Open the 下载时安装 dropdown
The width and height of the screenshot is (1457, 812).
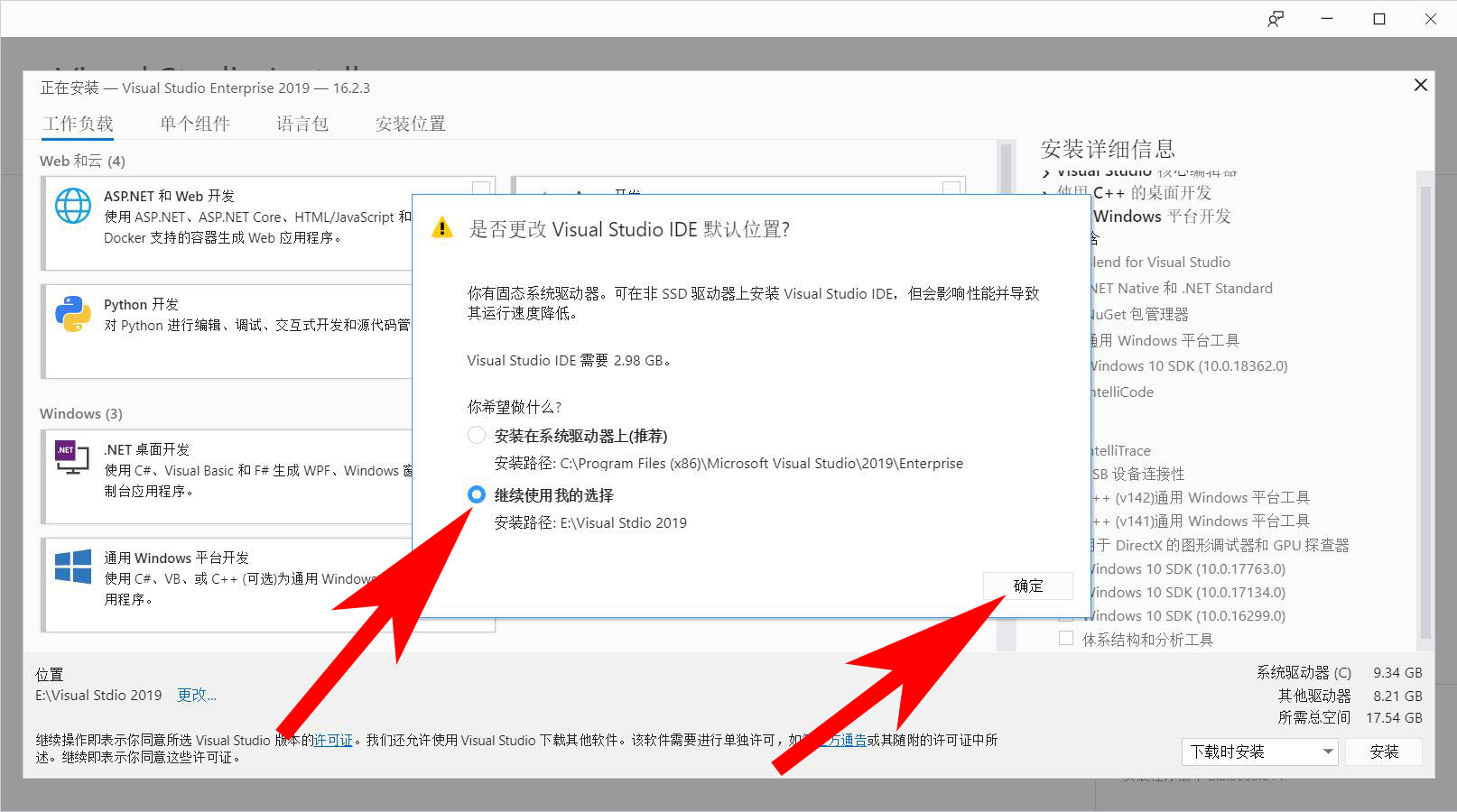[1259, 752]
